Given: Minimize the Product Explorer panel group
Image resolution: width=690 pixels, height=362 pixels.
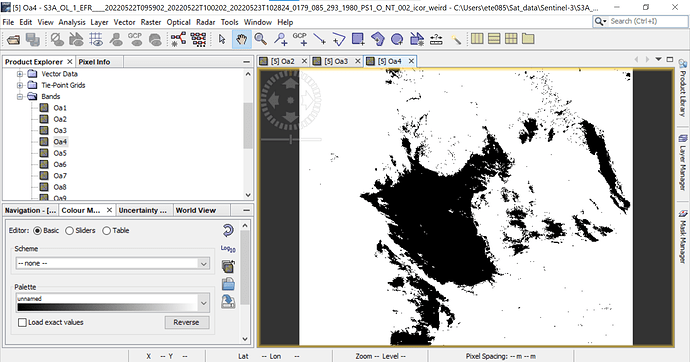Looking at the screenshot, I should coord(246,62).
